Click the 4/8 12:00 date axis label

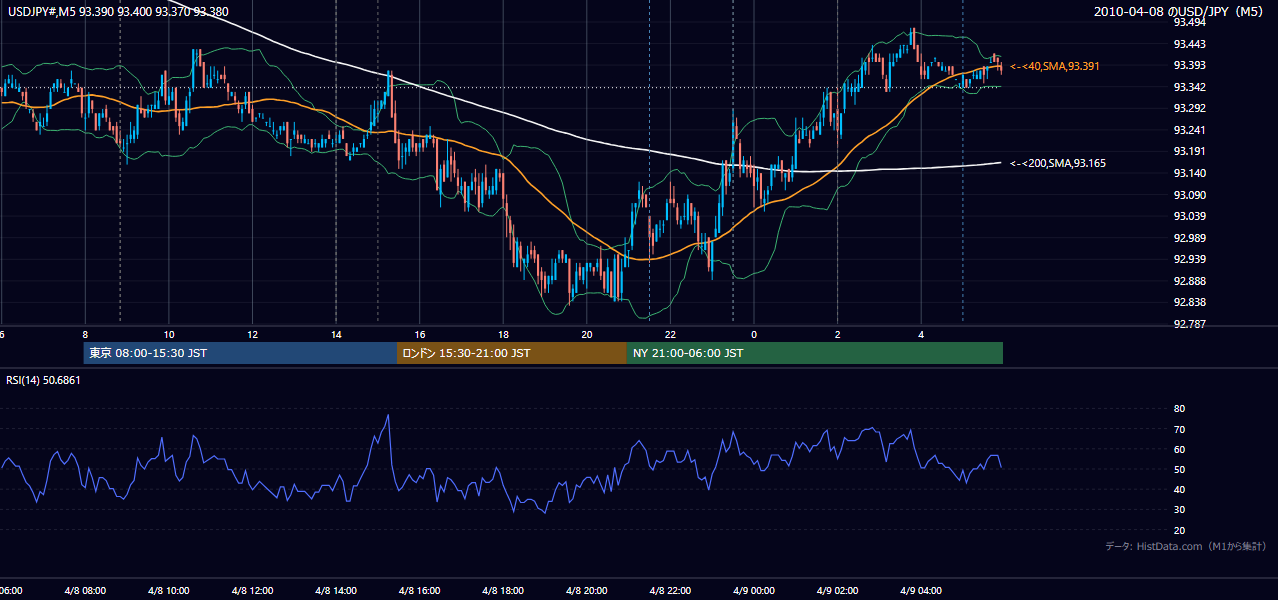pos(252,591)
